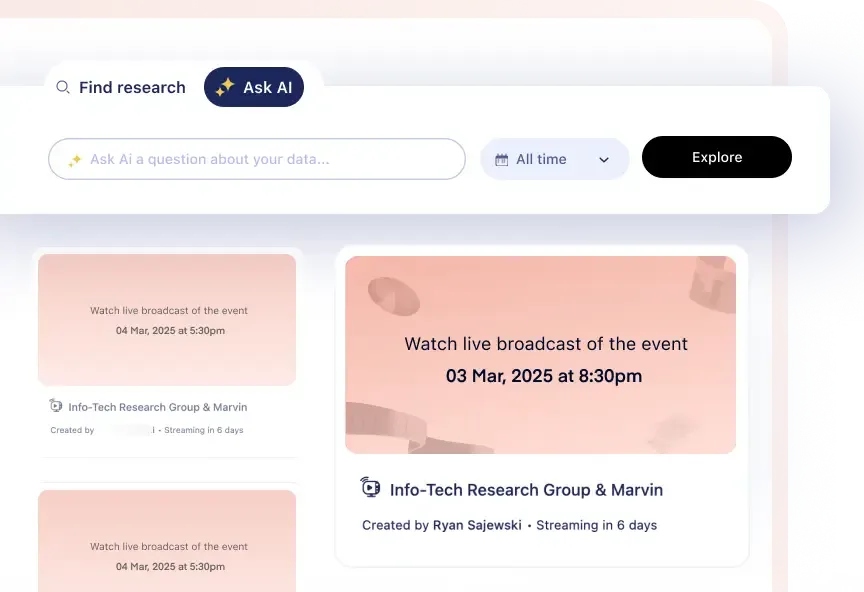The image size is (864, 592).
Task: Click Streaming in 6 days label
Action: click(597, 525)
